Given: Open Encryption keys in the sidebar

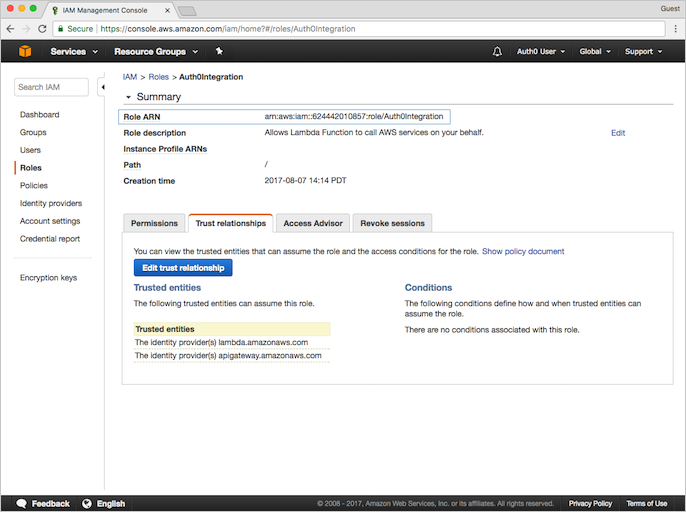Looking at the screenshot, I should click(48, 278).
